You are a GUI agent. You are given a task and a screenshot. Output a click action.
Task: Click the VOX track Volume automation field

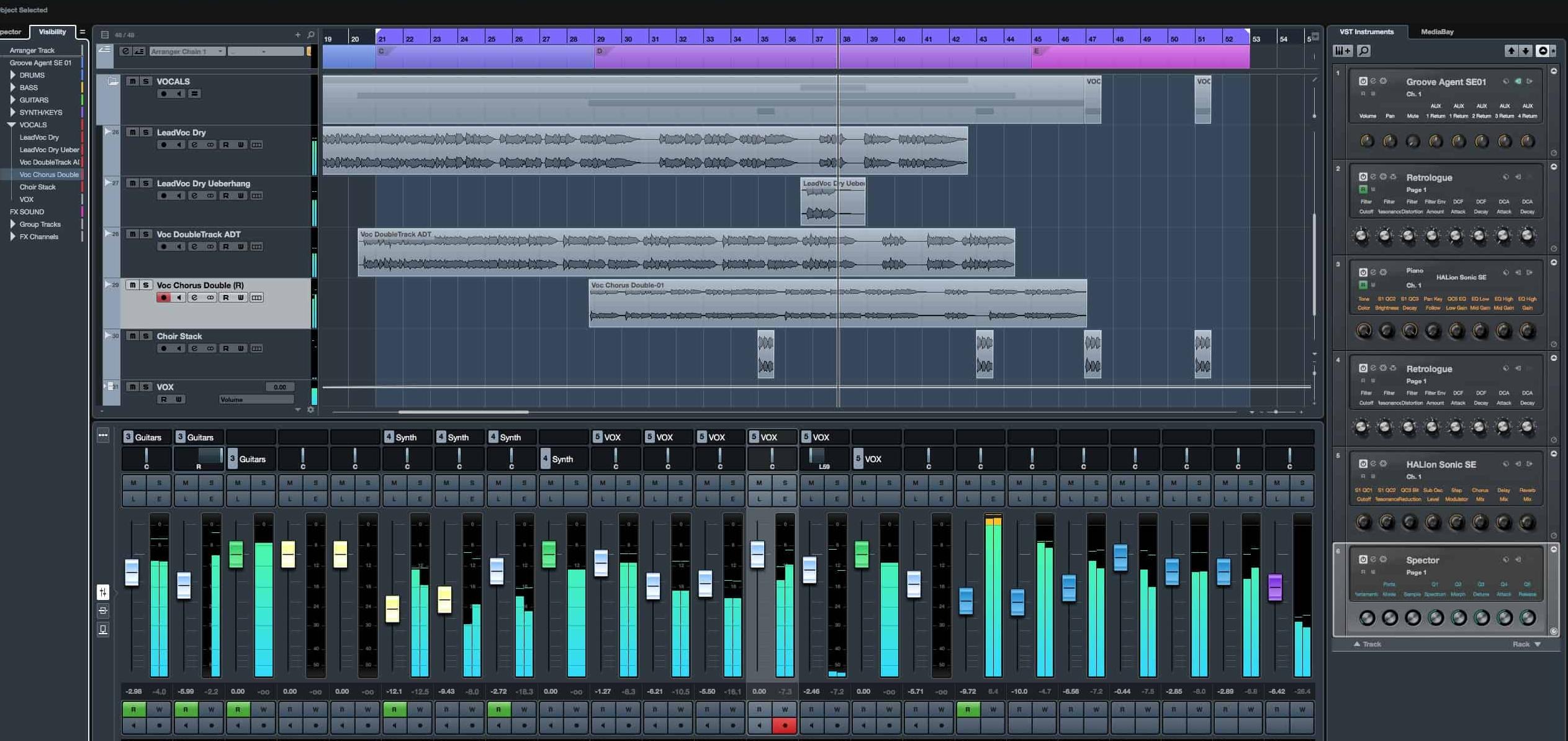point(256,399)
